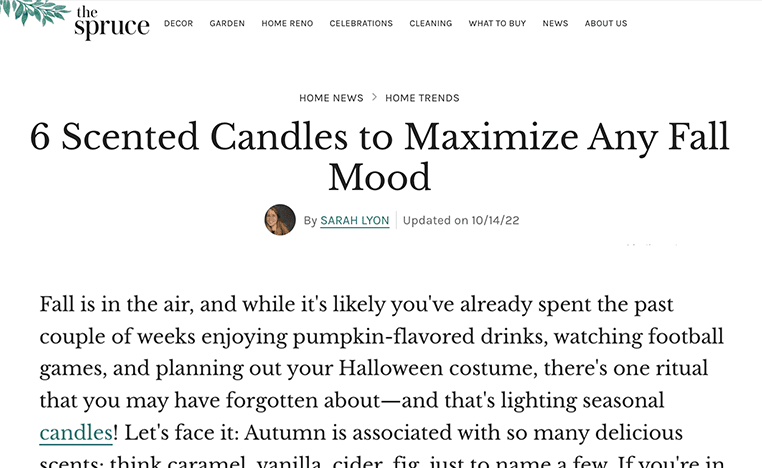Click The Spruce logo in header
762x468 pixels.
[112, 22]
